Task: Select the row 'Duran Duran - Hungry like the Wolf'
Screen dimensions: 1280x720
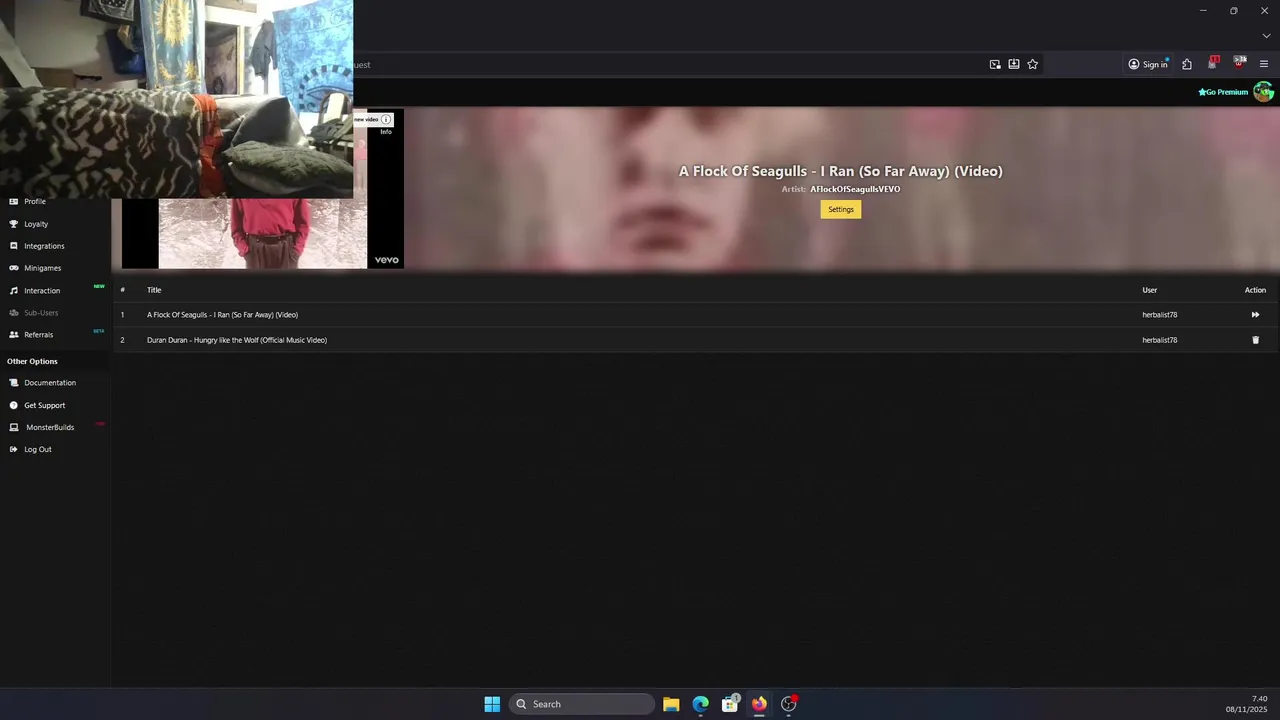Action: (x=696, y=340)
